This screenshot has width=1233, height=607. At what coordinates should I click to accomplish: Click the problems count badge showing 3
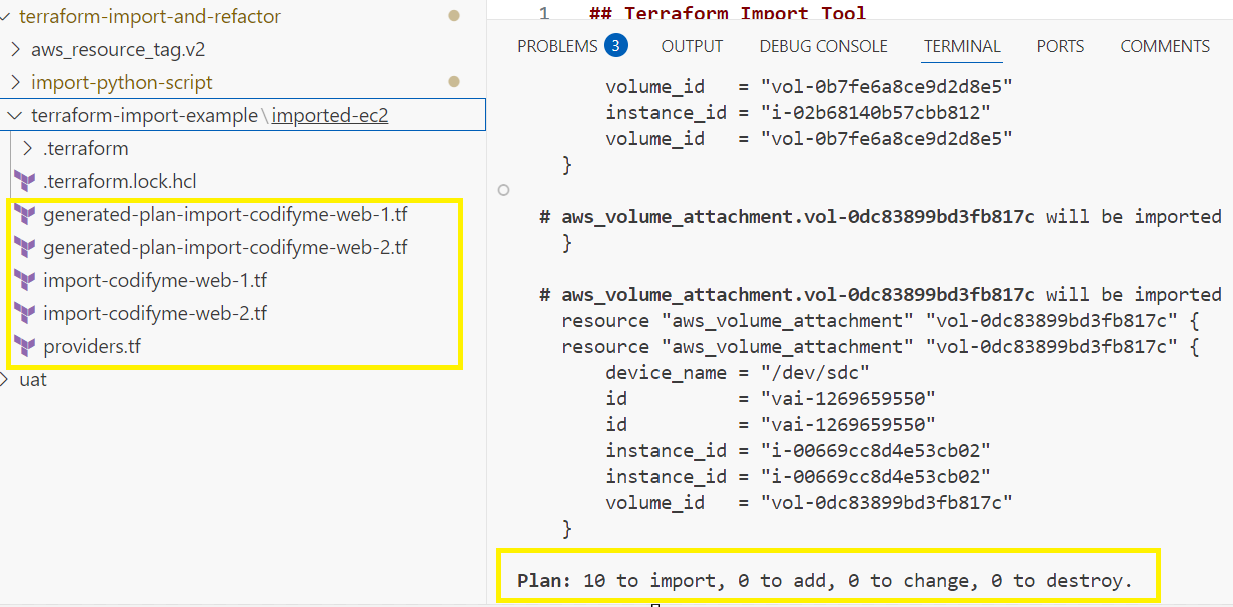pyautogui.click(x=615, y=45)
